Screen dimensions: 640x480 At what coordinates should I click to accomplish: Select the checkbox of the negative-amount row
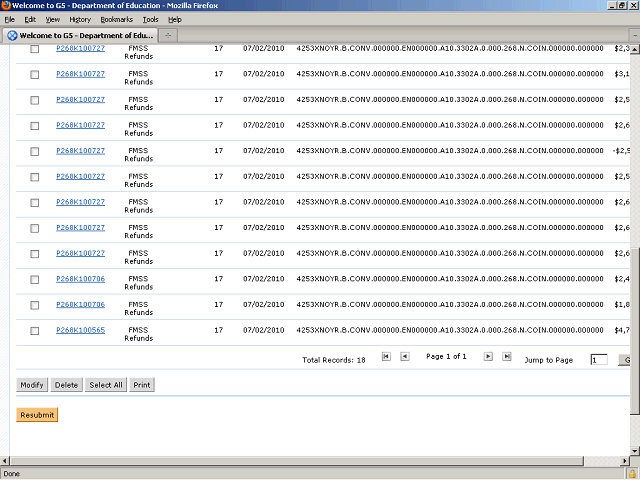35,151
